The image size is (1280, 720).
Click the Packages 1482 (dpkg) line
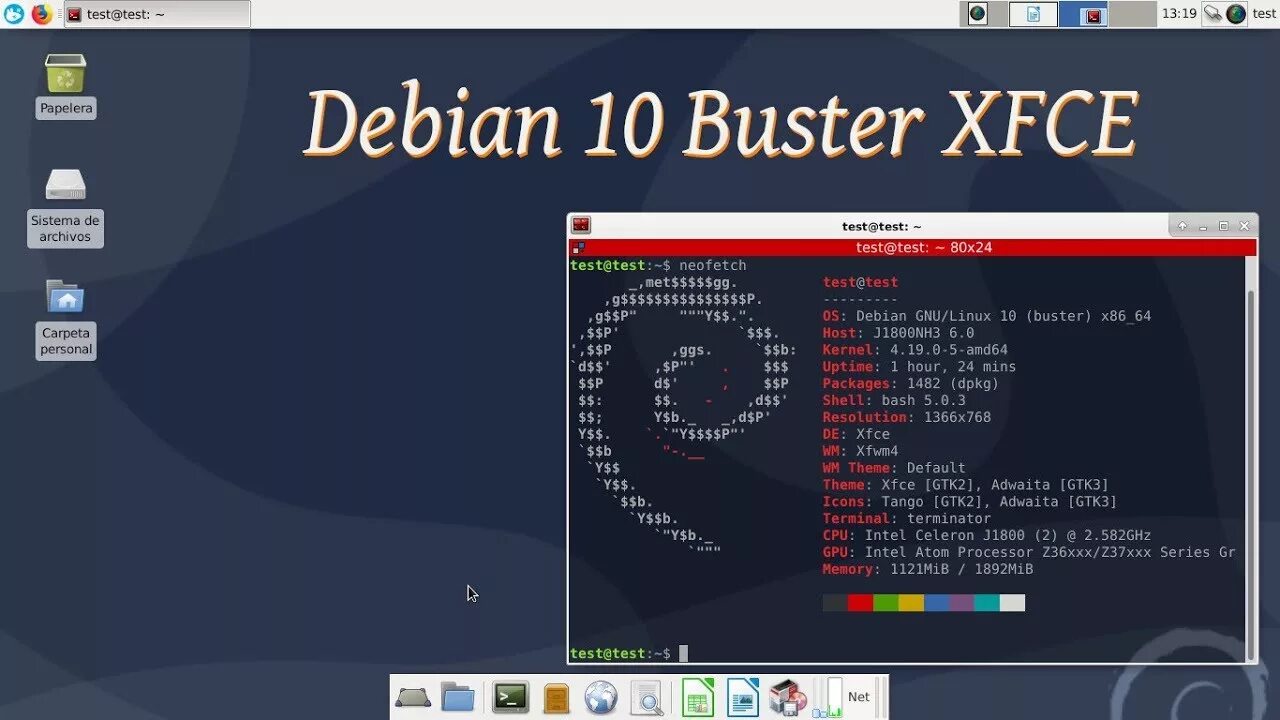click(x=911, y=384)
